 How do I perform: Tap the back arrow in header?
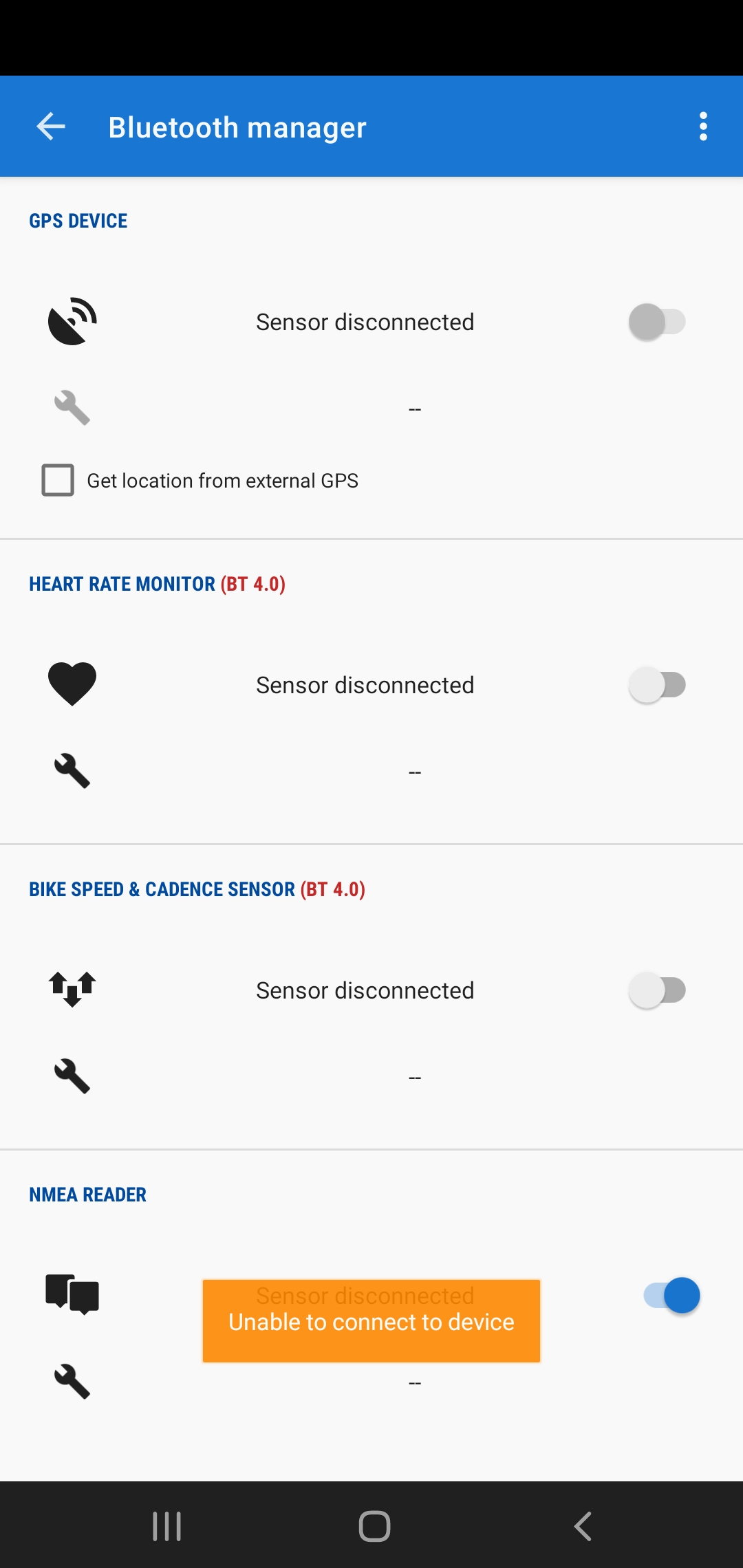point(51,127)
